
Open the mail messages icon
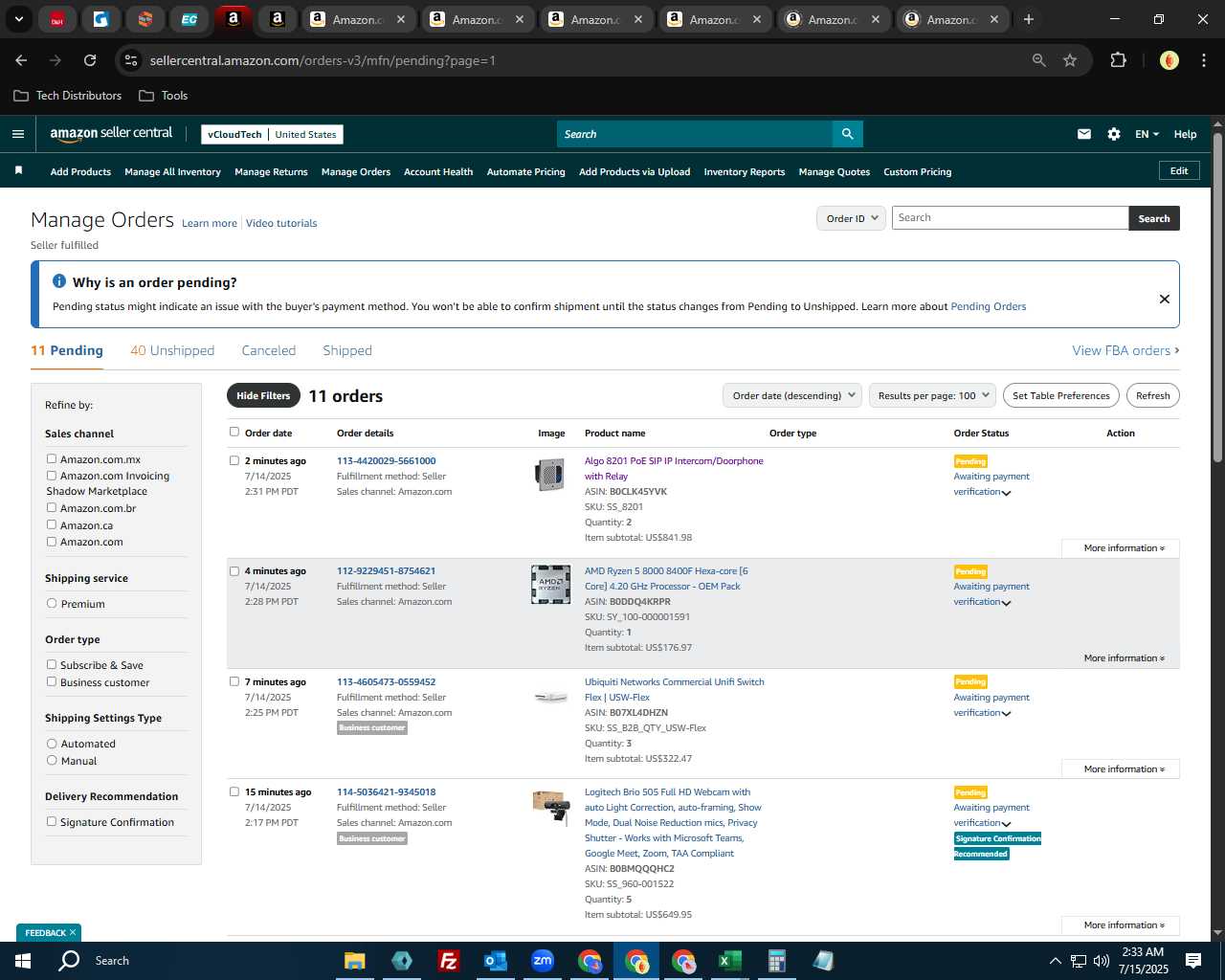click(1084, 134)
